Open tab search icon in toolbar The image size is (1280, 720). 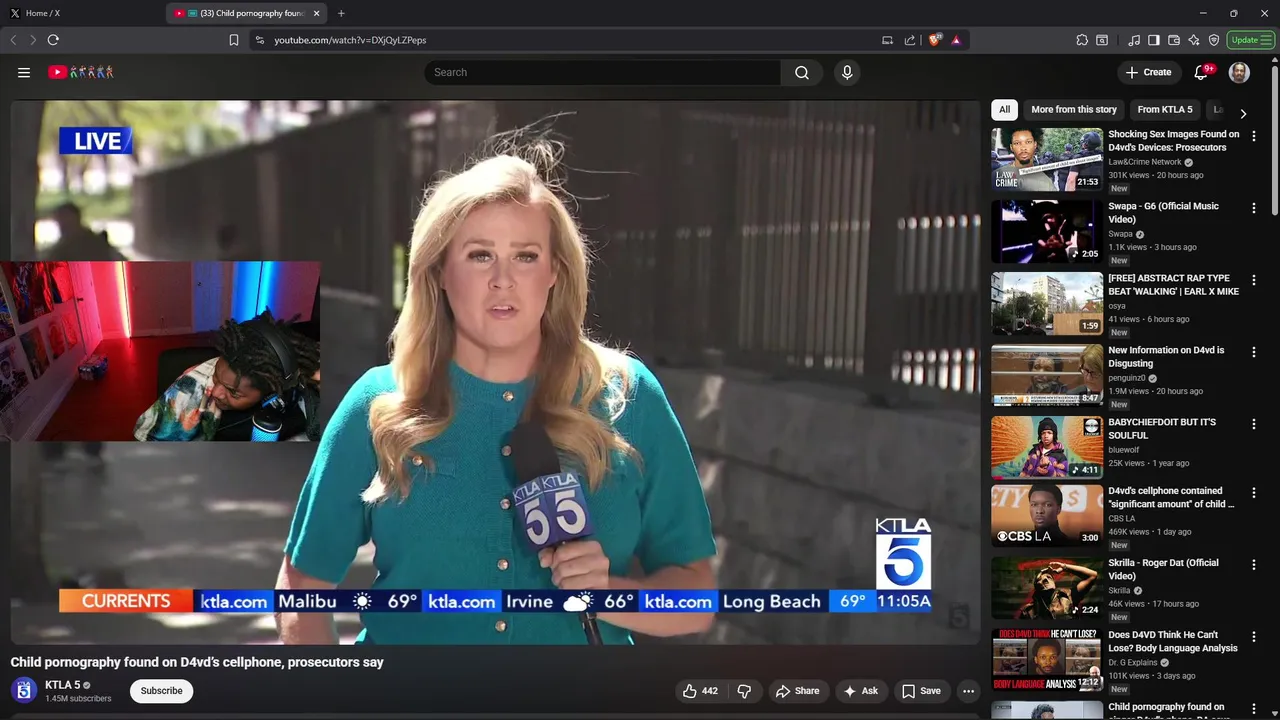click(1102, 40)
